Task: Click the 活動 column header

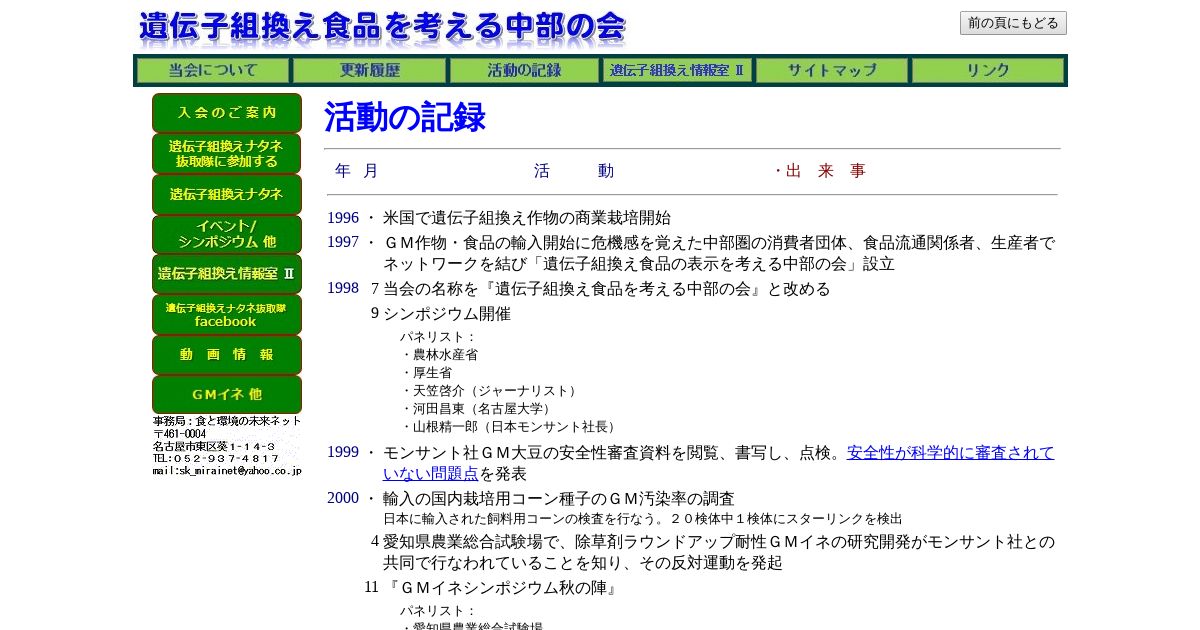Action: pos(574,171)
